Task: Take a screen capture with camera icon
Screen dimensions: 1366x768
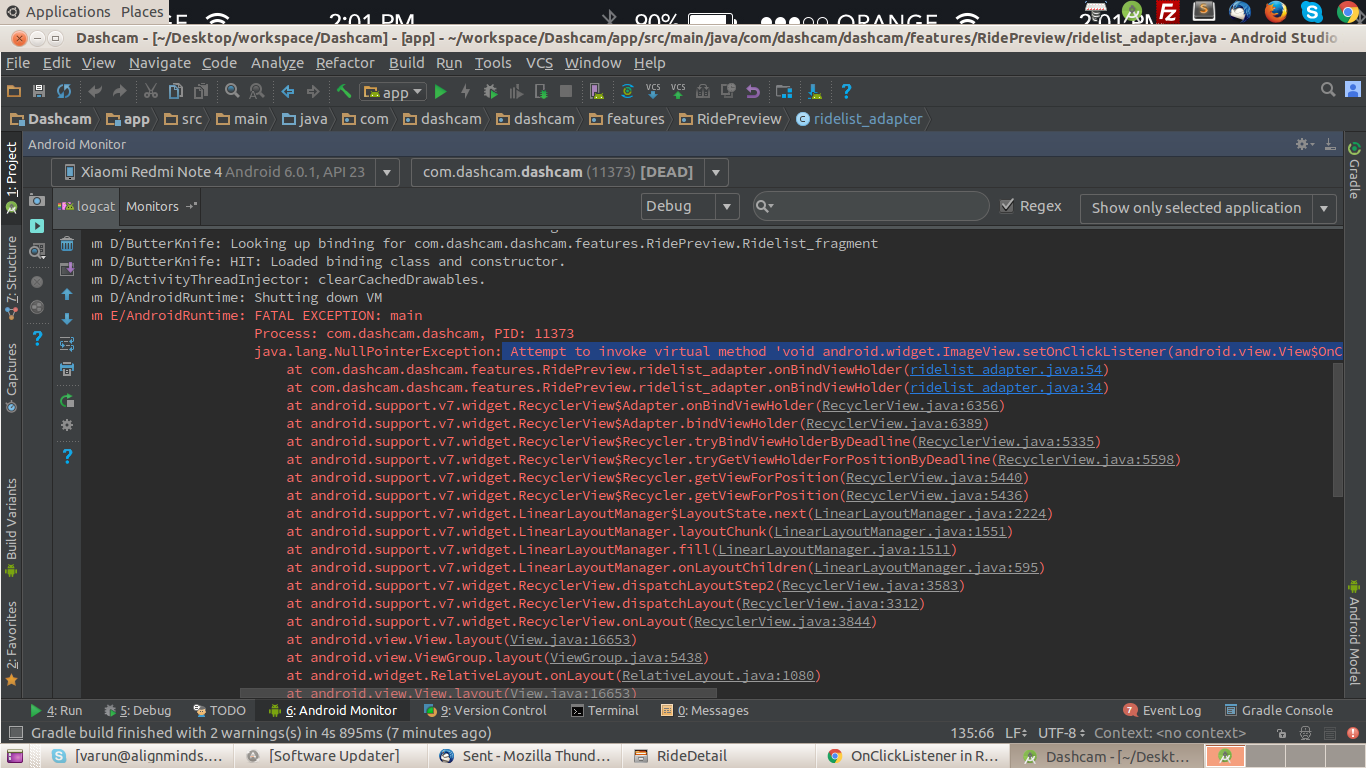Action: click(37, 200)
